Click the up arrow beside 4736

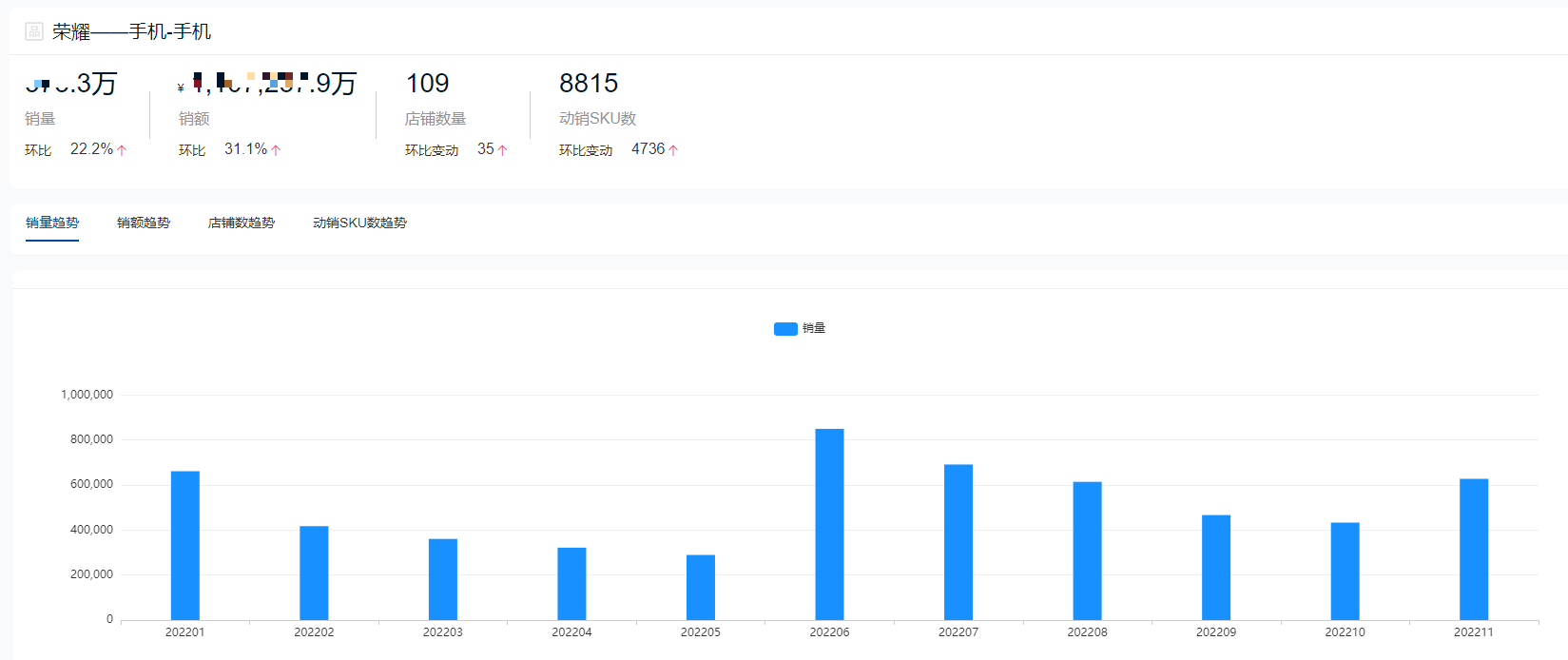pos(673,150)
